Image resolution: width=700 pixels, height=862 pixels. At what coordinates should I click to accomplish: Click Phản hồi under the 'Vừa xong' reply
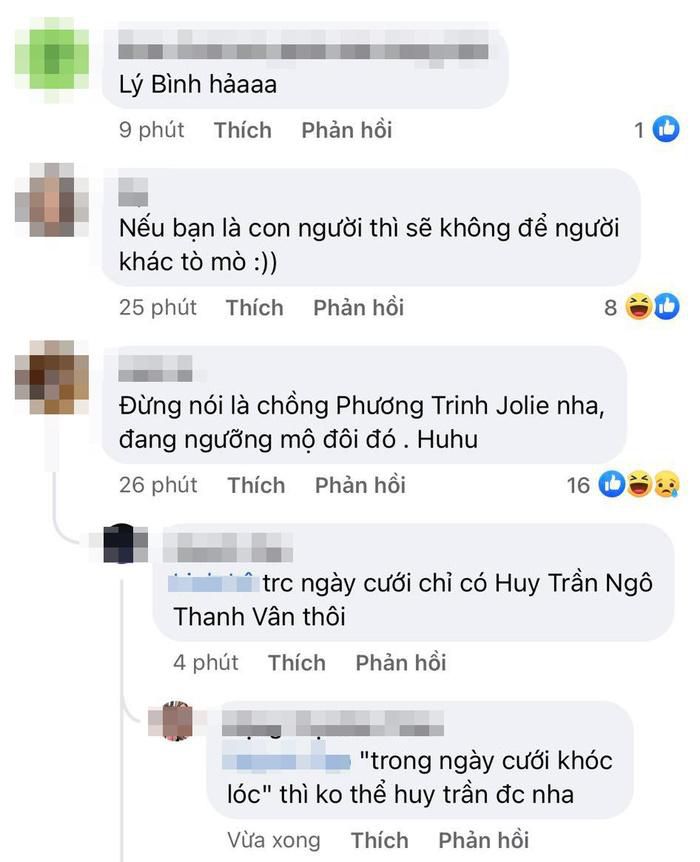point(483,841)
